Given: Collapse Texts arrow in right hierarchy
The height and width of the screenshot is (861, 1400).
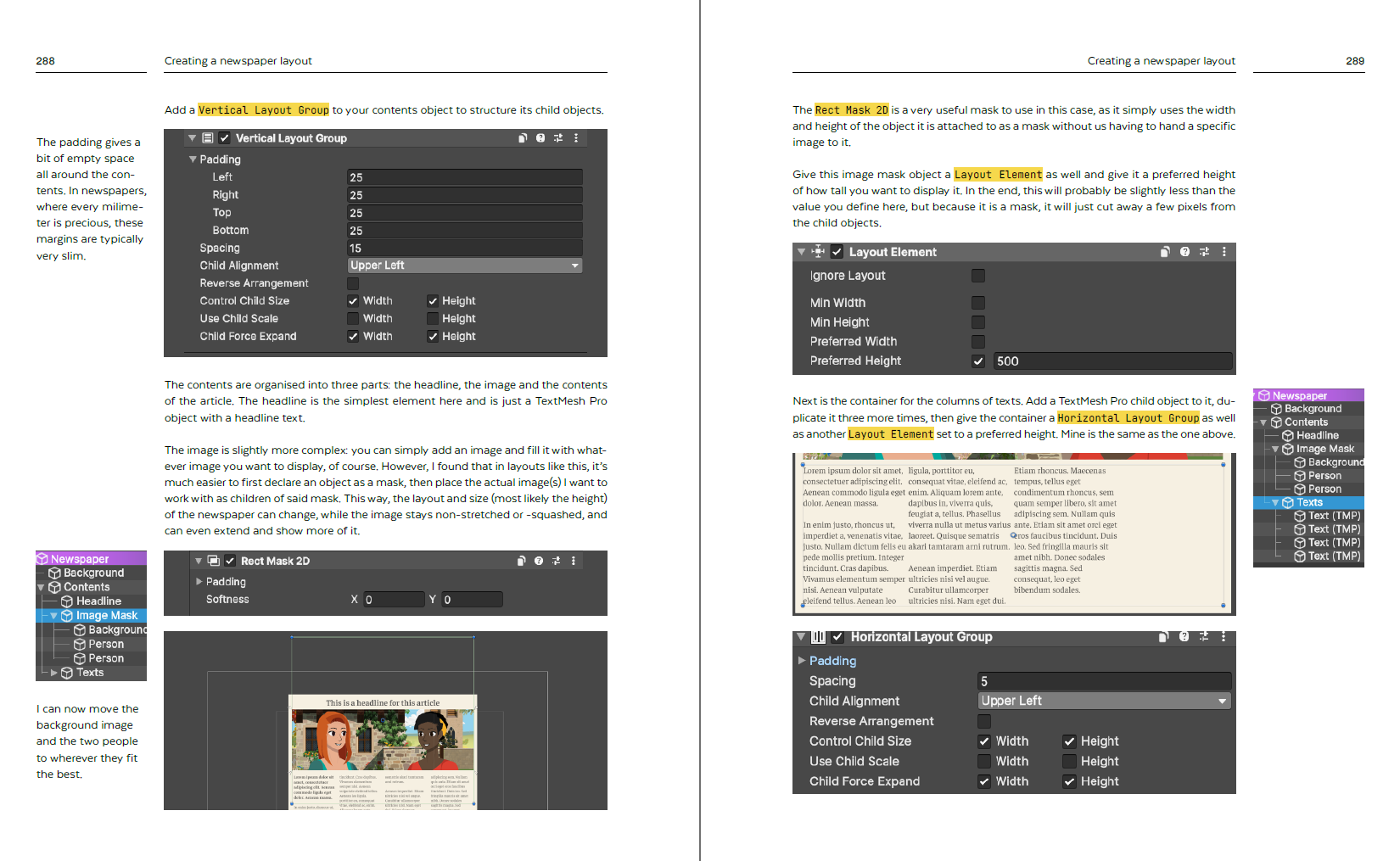Looking at the screenshot, I should (1275, 502).
